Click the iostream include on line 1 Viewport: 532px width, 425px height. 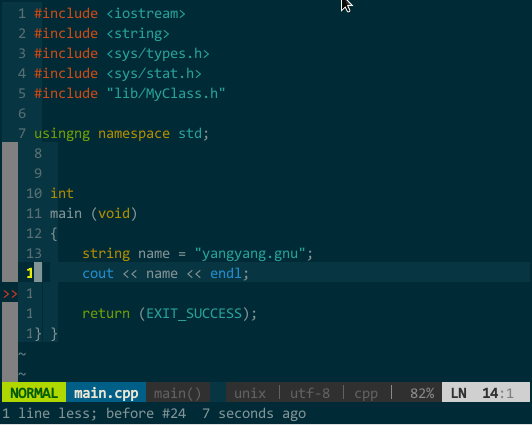(146, 14)
